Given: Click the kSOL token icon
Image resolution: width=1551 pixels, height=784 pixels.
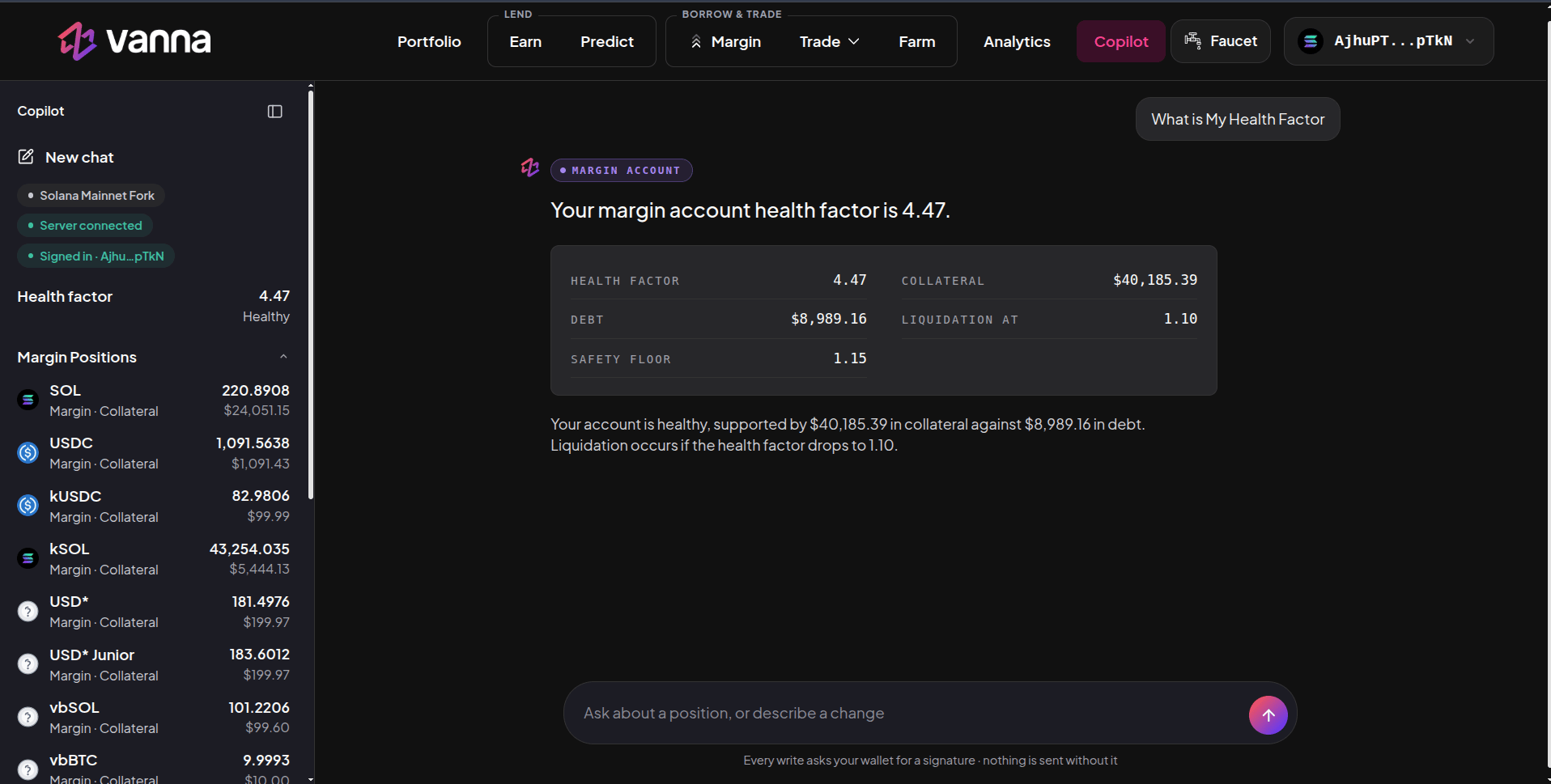Looking at the screenshot, I should point(28,558).
